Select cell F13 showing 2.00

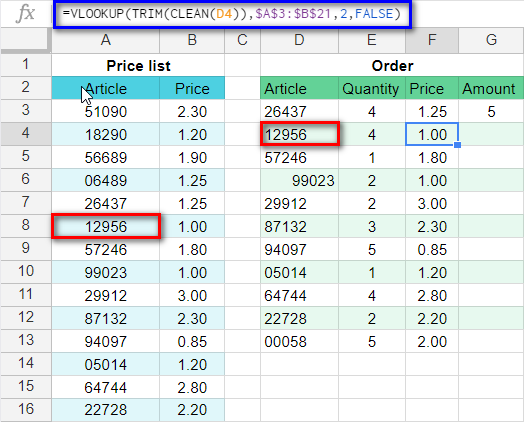432,341
